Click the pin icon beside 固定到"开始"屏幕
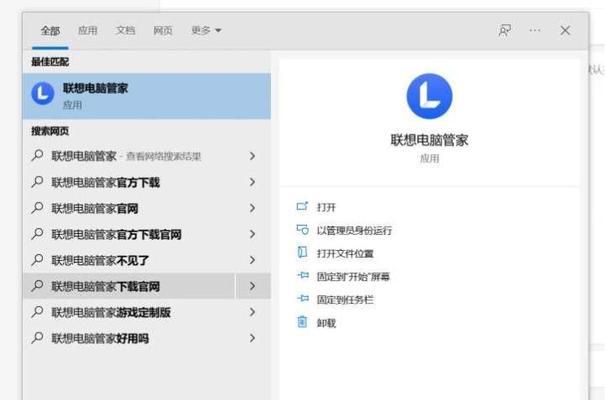This screenshot has width=605, height=400. point(303,275)
